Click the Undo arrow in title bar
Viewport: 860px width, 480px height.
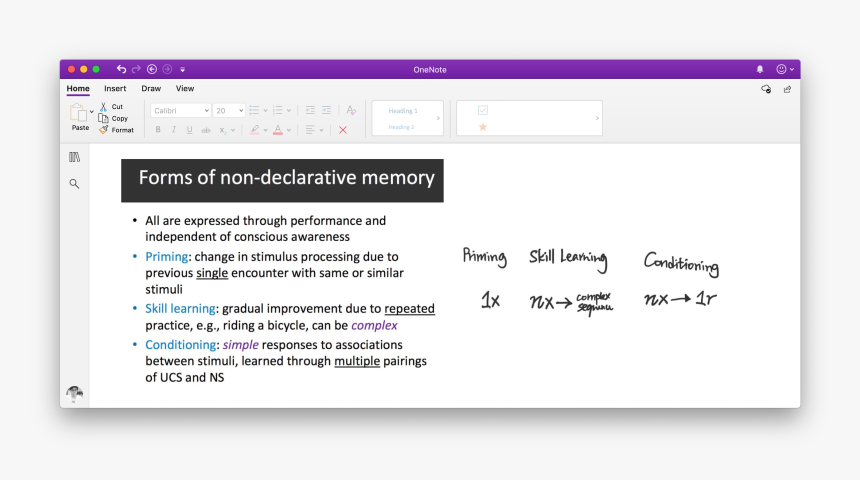click(121, 69)
